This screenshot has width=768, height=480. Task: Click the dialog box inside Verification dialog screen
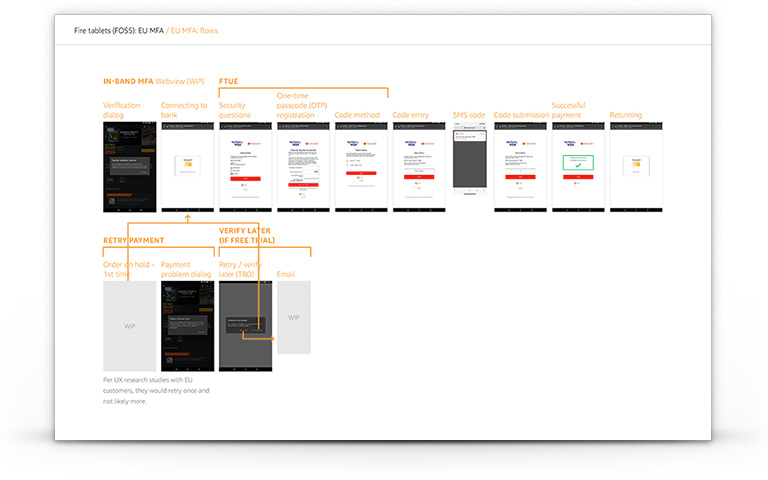click(x=130, y=166)
